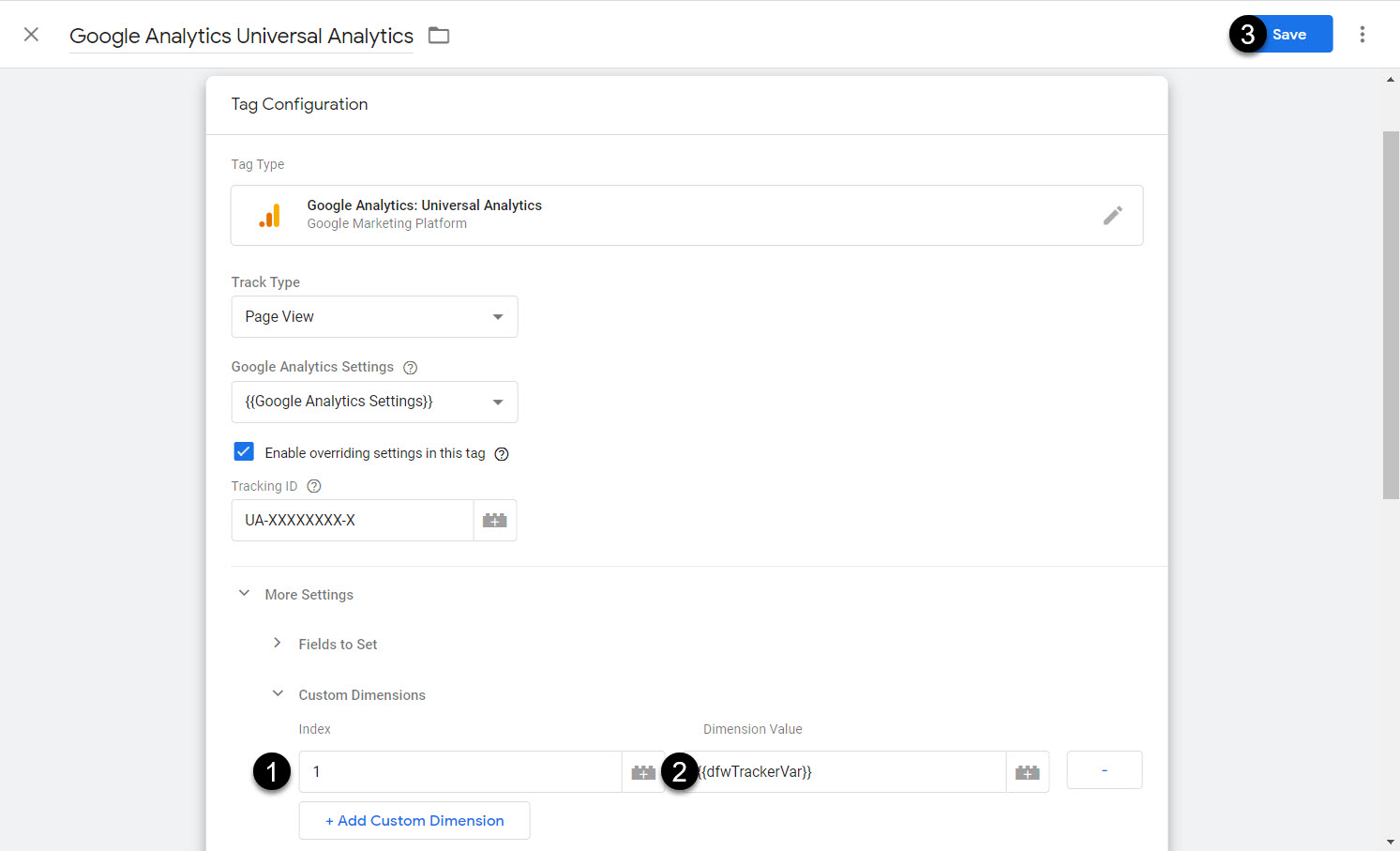Open the three-dot more actions menu
The width and height of the screenshot is (1400, 851).
pyautogui.click(x=1362, y=35)
